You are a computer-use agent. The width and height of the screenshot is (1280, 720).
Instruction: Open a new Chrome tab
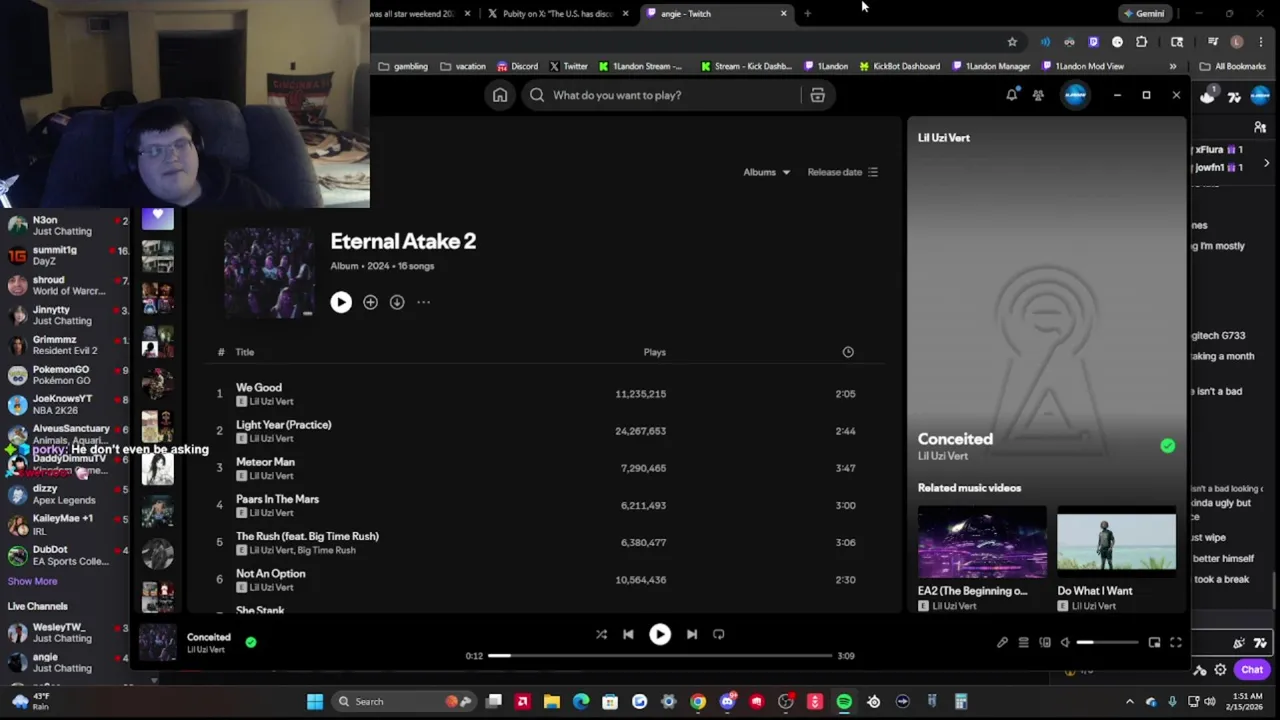point(807,14)
